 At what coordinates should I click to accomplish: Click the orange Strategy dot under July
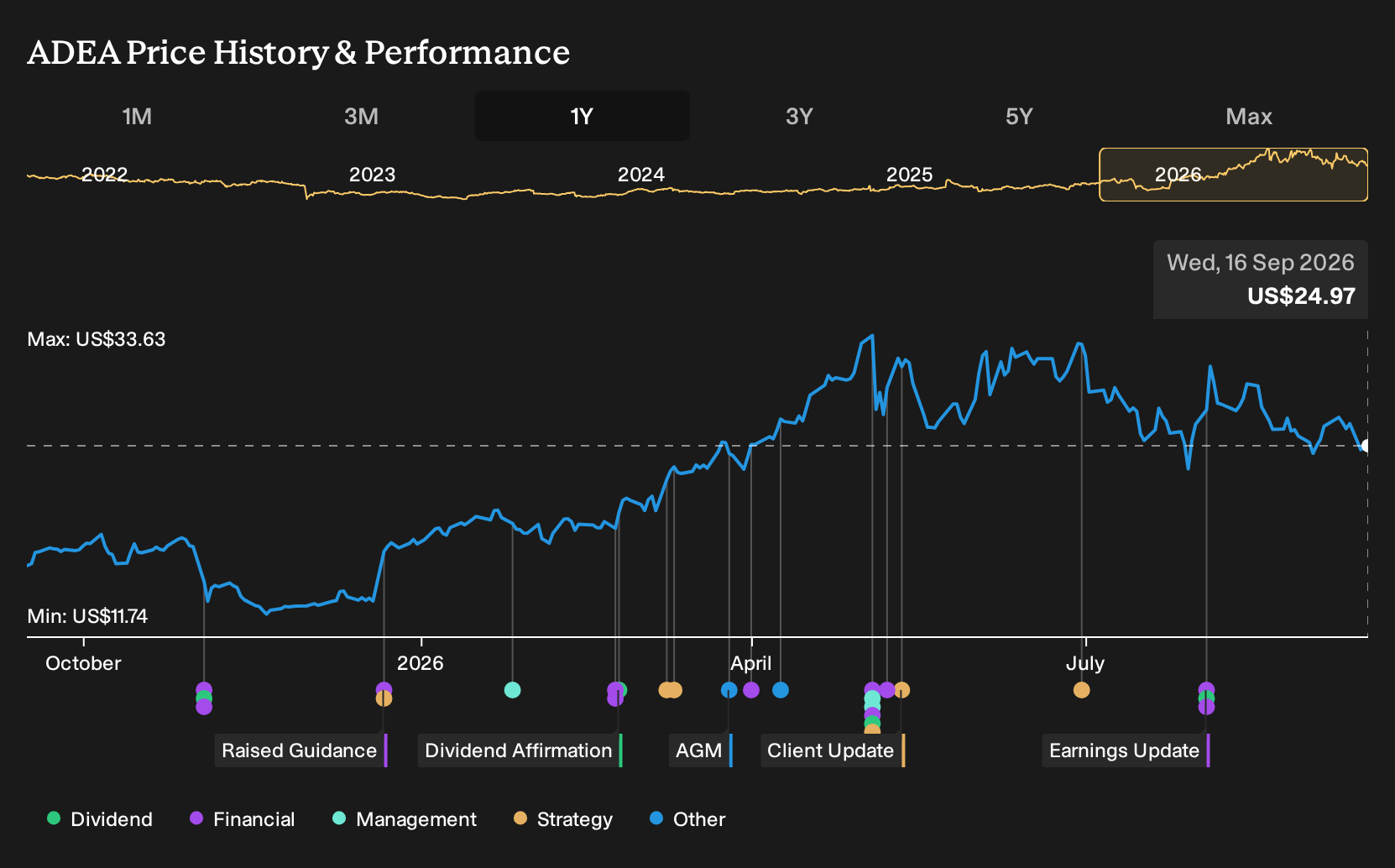(1082, 690)
